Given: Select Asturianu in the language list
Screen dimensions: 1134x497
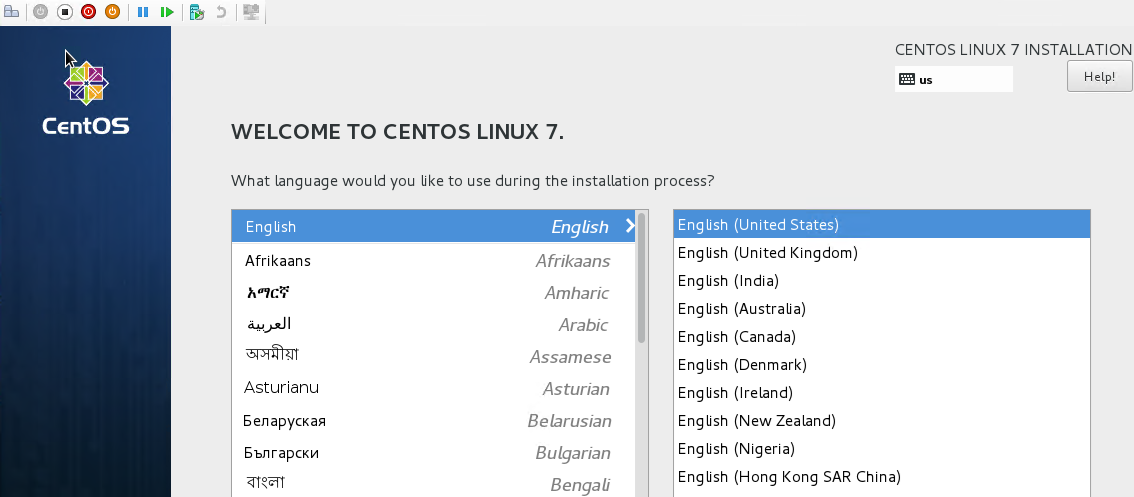Looking at the screenshot, I should coord(433,388).
